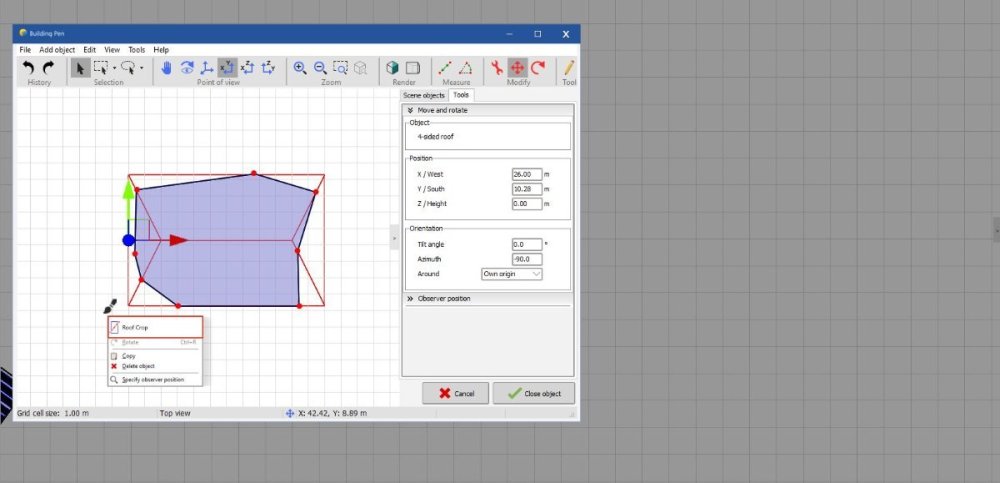Select the measure distance tool
Viewport: 1000px width, 483px height.
(445, 68)
